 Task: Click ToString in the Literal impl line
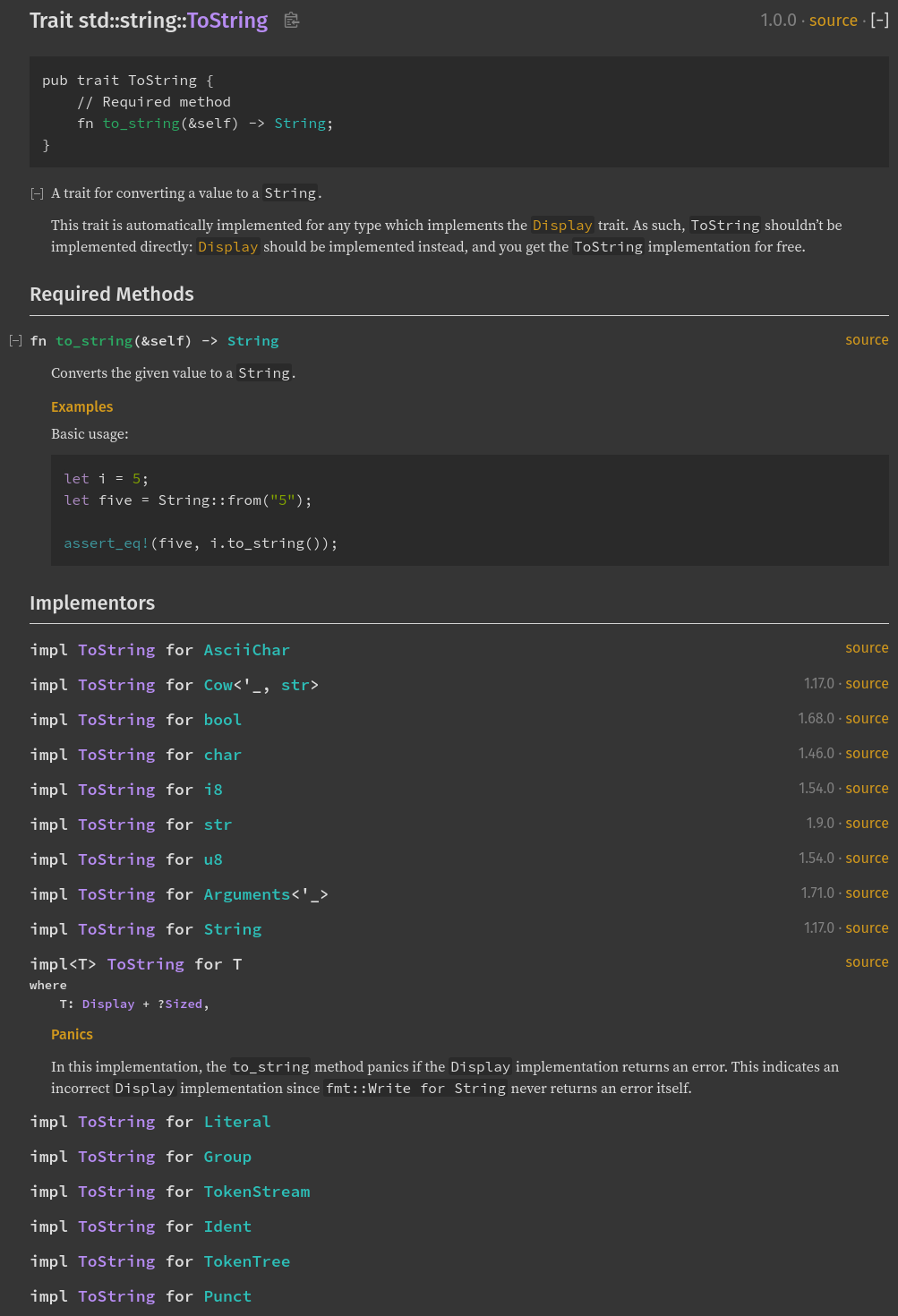click(116, 1122)
